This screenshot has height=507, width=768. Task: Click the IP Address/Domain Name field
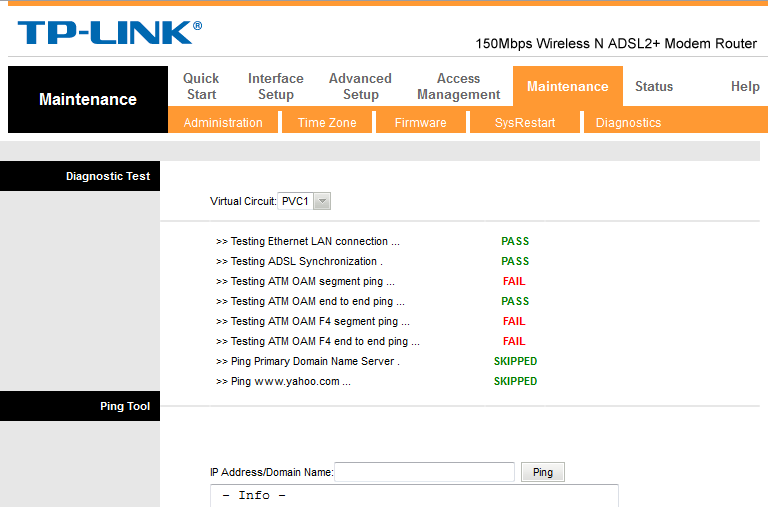point(424,472)
